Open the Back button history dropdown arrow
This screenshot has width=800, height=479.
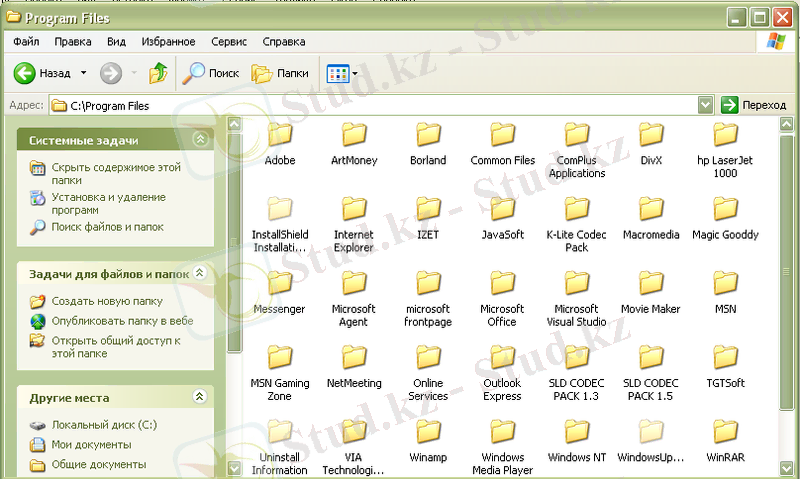83,73
